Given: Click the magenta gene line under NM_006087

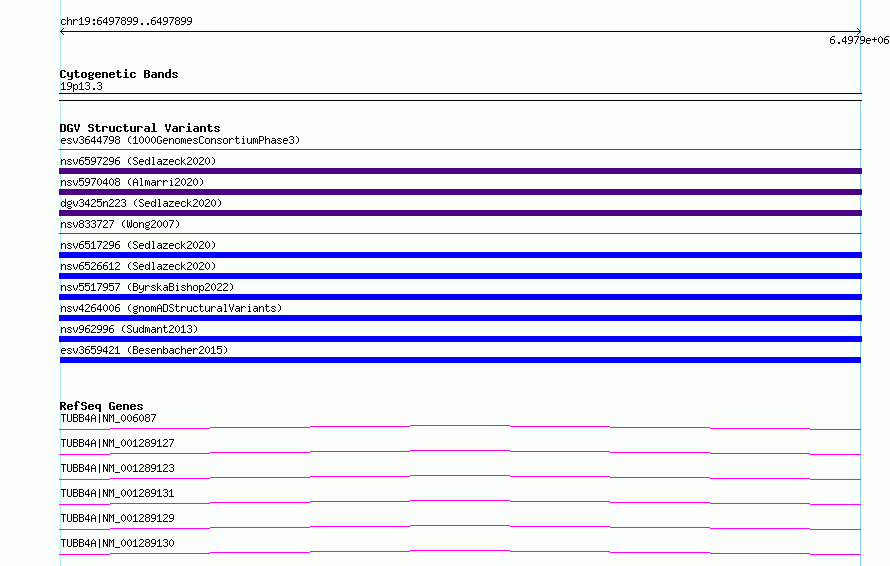Looking at the screenshot, I should [x=460, y=427].
